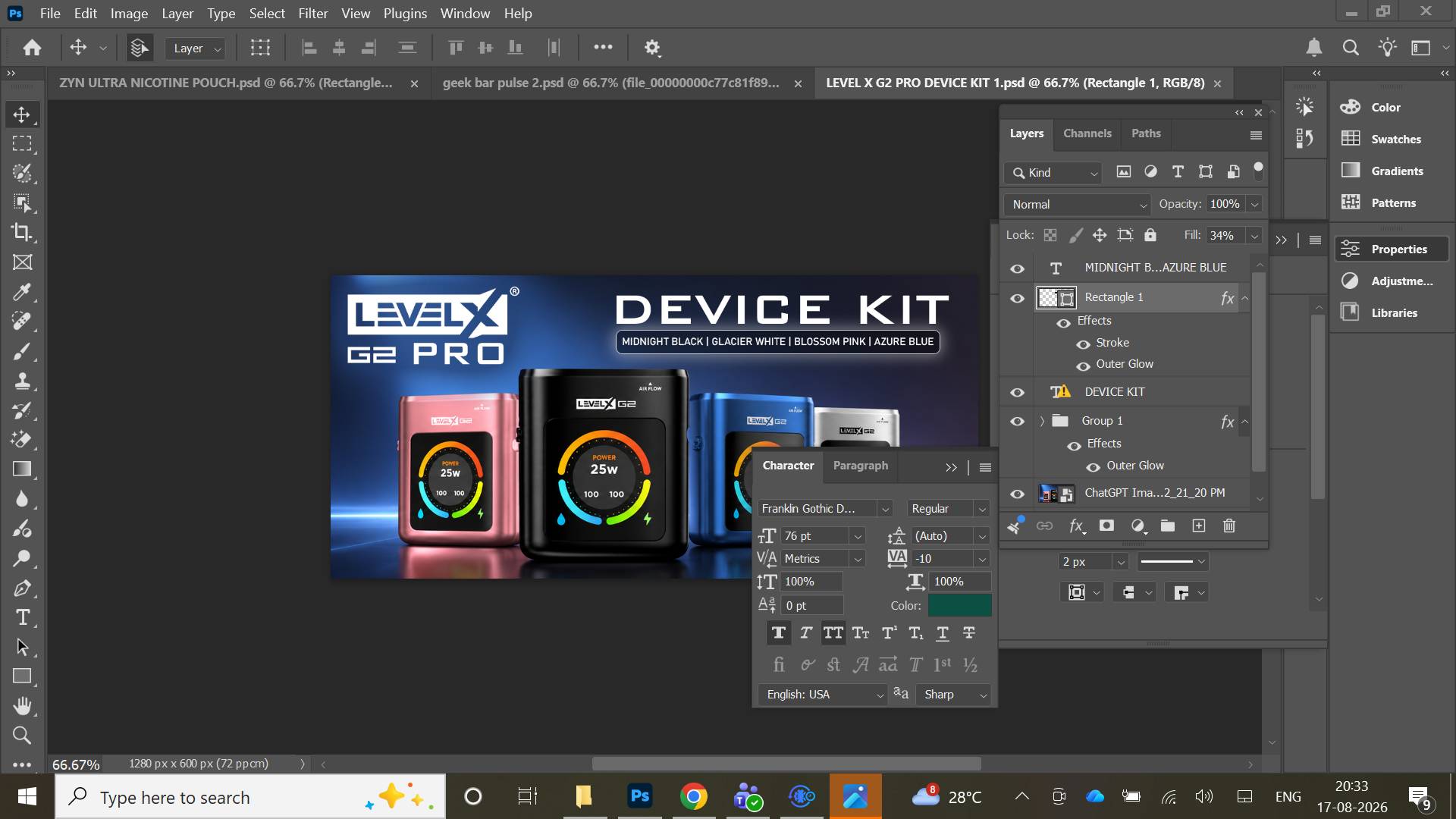Open the Libraries panel button

point(1392,312)
